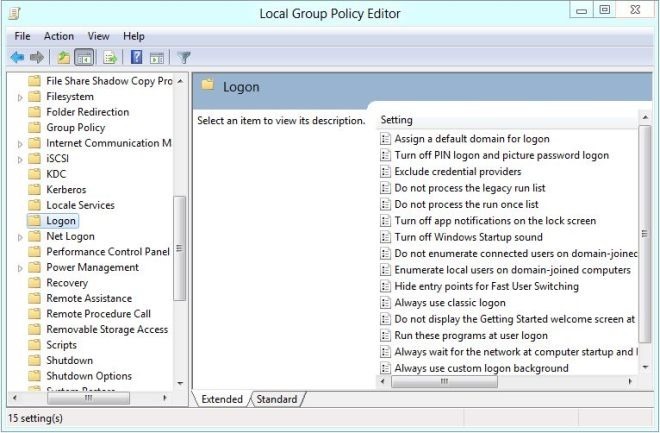Select Do not enumerate connected users setting

coord(516,254)
